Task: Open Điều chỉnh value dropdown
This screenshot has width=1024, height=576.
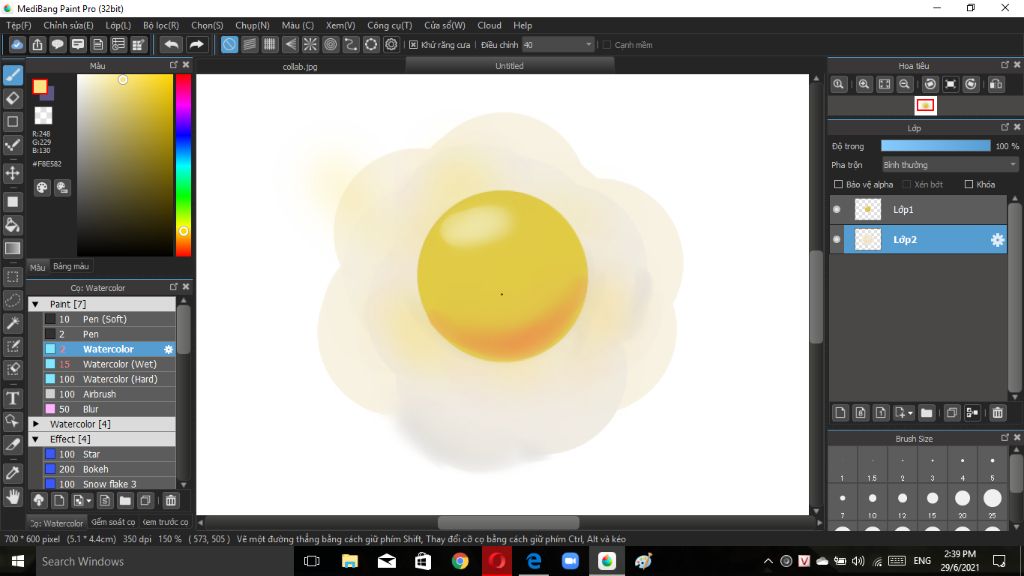Action: pos(558,45)
